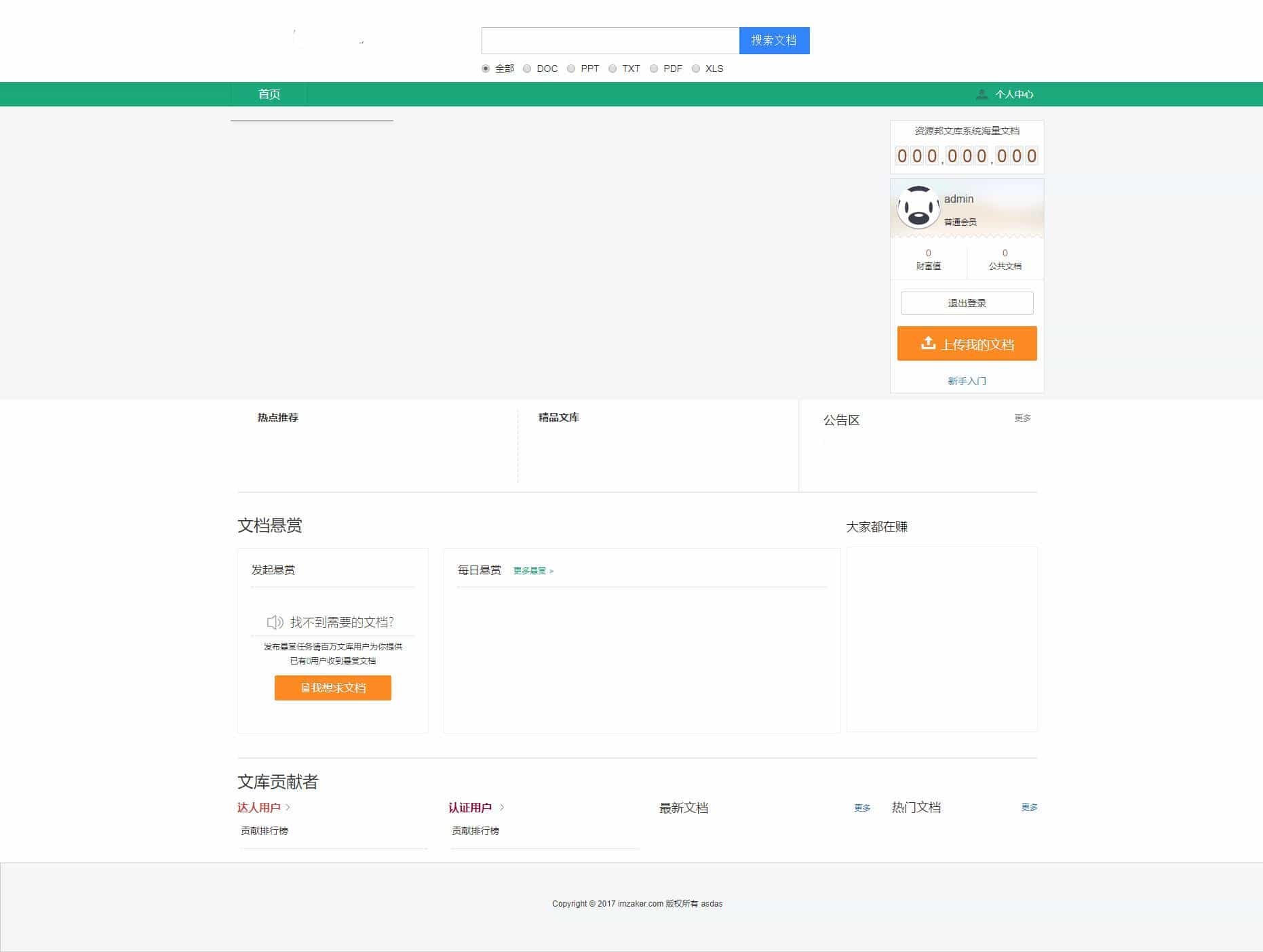Viewport: 1263px width, 952px height.
Task: Click the 大家都在赚 heading
Action: pyautogui.click(x=876, y=527)
